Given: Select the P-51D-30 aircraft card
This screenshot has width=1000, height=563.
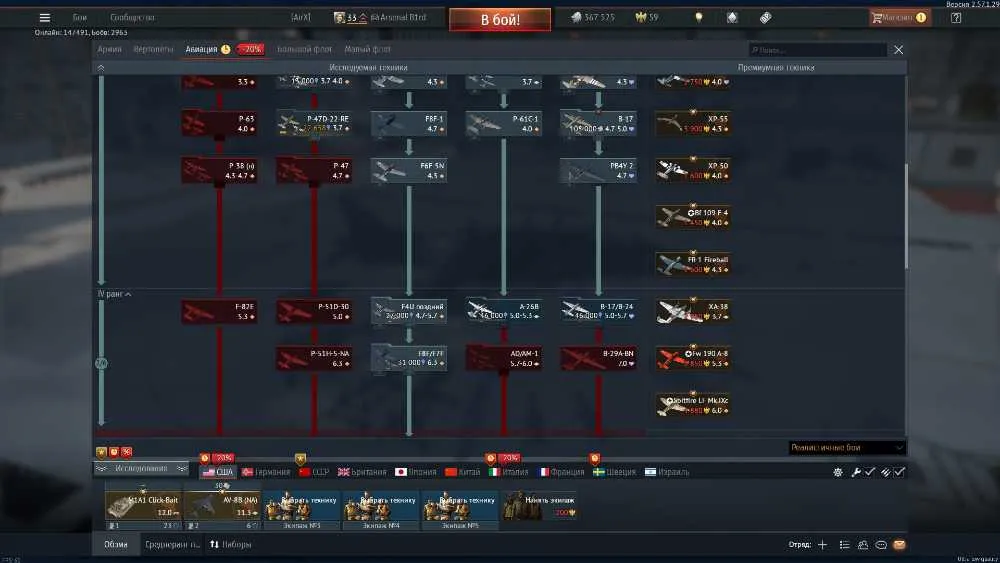Looking at the screenshot, I should point(314,311).
